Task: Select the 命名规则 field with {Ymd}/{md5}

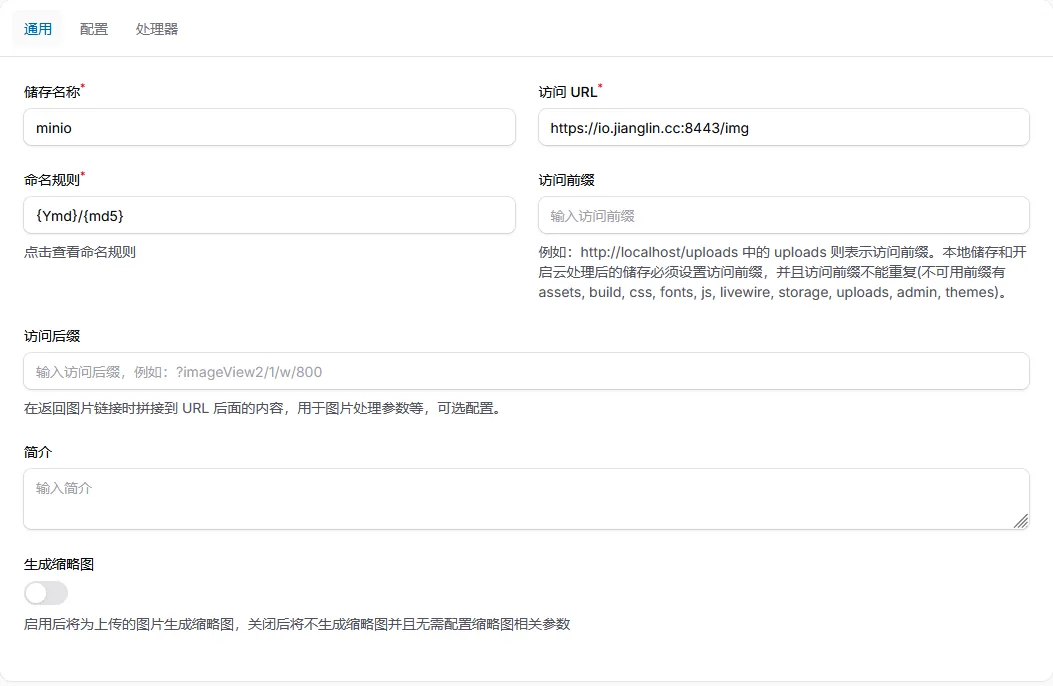Action: tap(269, 215)
